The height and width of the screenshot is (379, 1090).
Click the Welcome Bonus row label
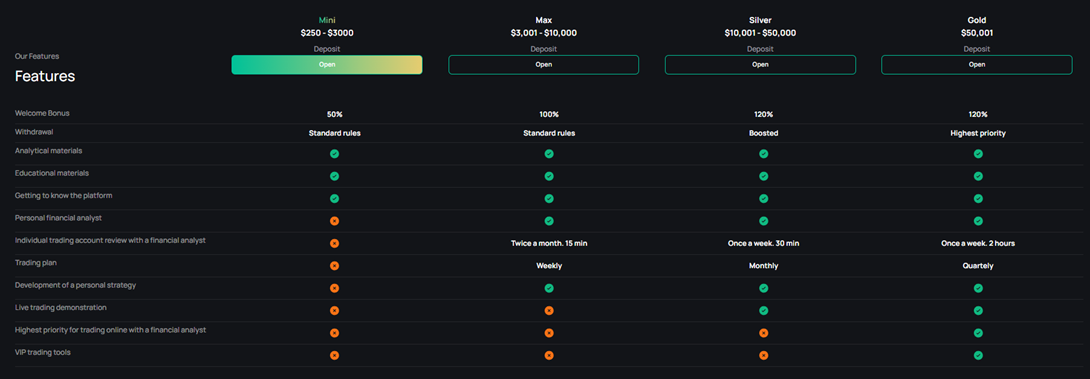42,113
